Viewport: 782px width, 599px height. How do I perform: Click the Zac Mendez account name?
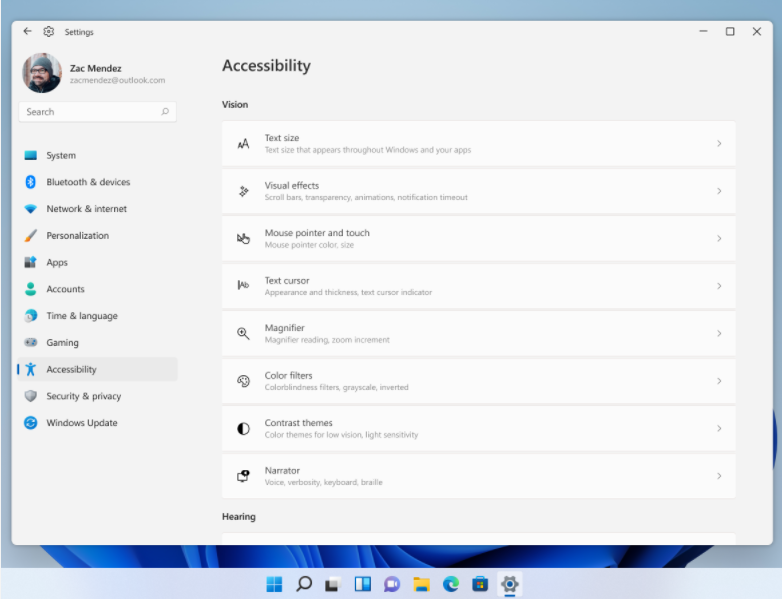click(96, 68)
